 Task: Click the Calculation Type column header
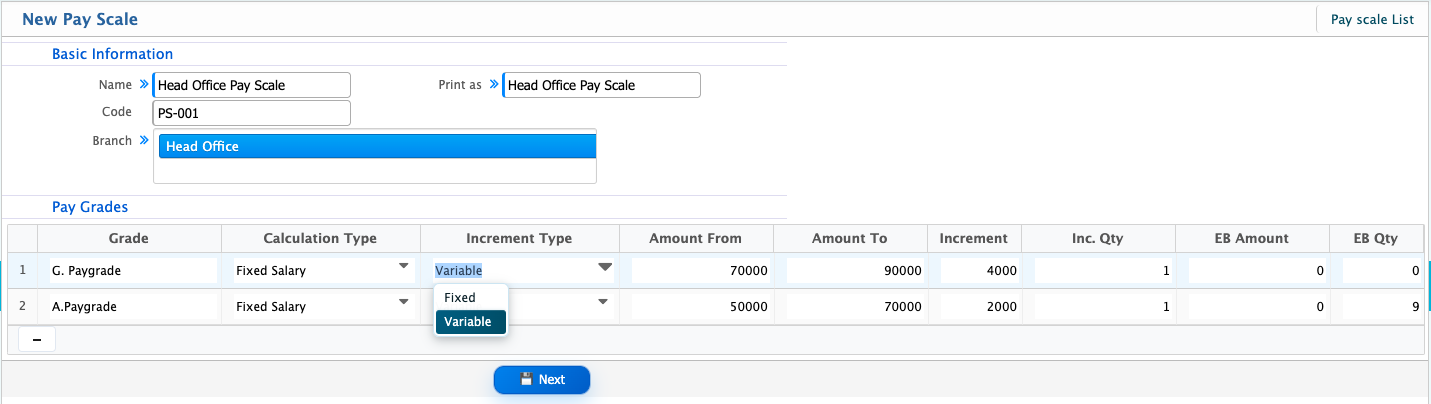point(320,238)
